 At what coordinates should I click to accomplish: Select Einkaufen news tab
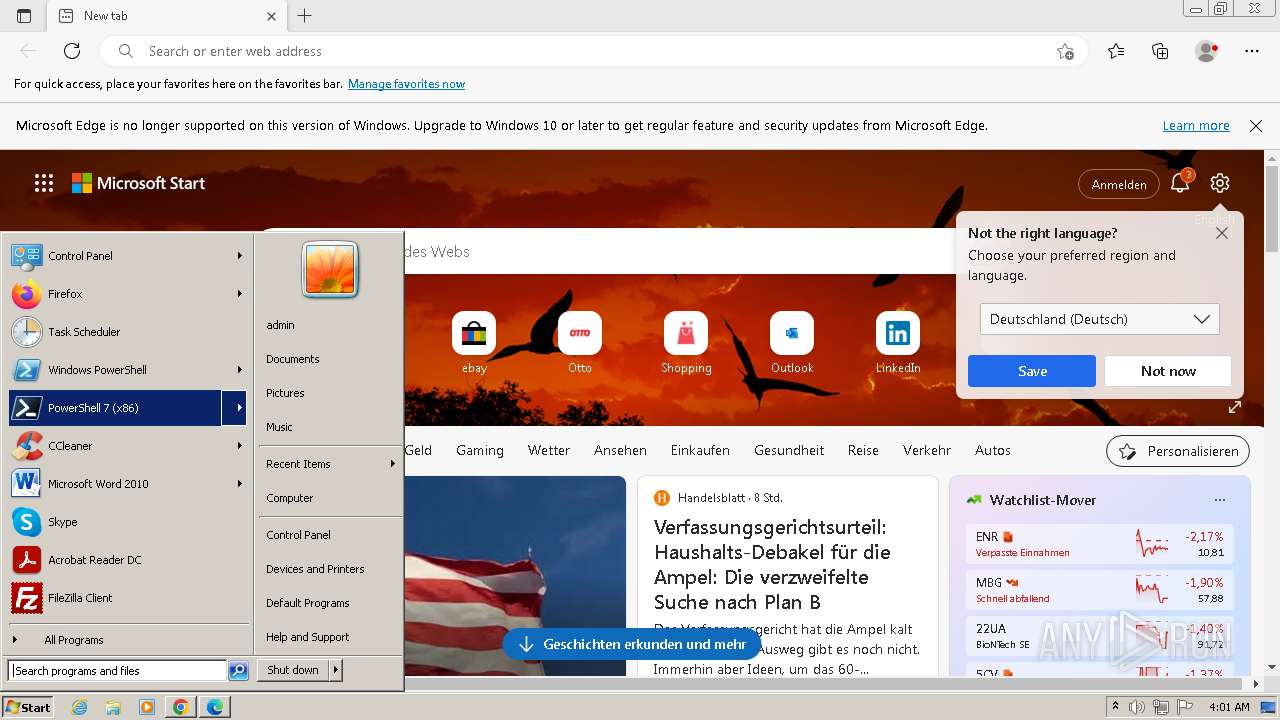click(700, 450)
